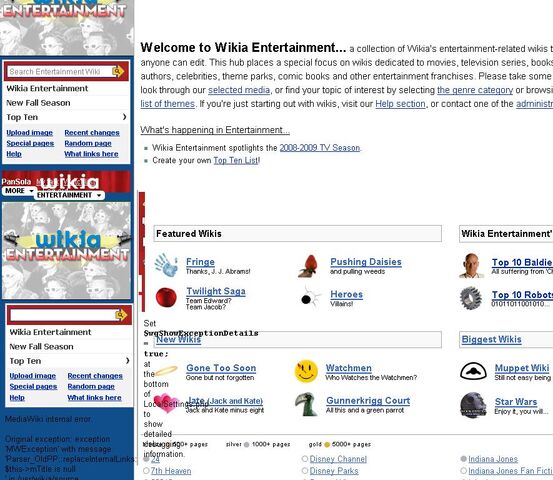553x480 pixels.
Task: Select the circle marker next to Disney Channel
Action: pos(305,459)
